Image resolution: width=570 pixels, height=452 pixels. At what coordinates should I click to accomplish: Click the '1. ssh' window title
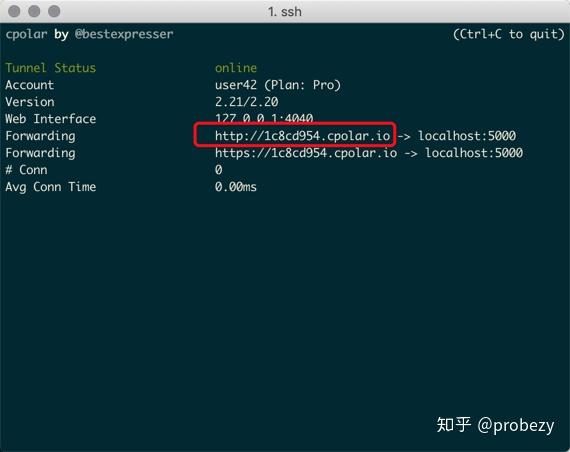click(285, 12)
